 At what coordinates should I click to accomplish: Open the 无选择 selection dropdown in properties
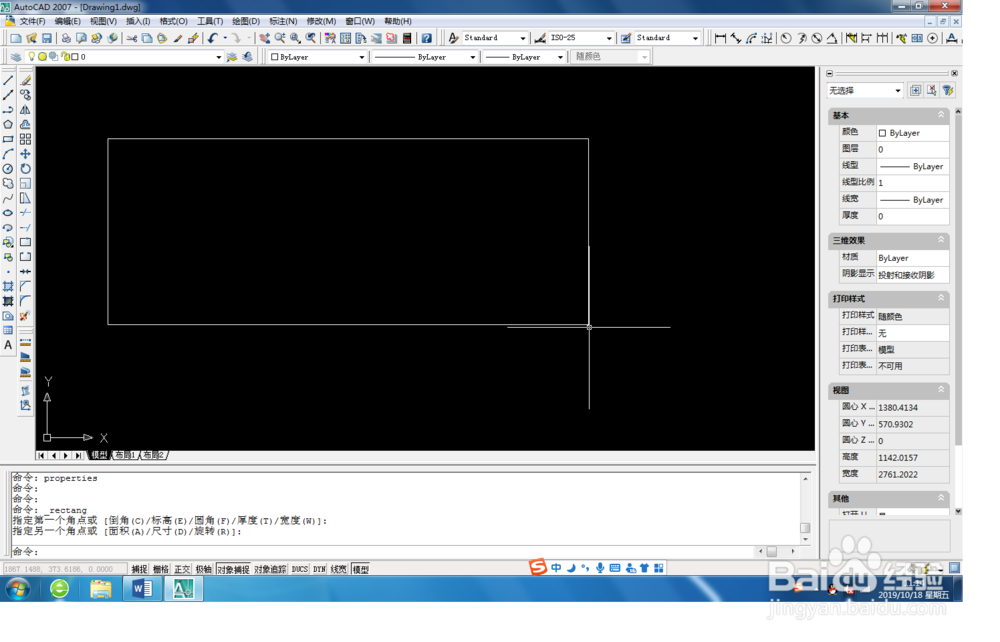[x=898, y=91]
